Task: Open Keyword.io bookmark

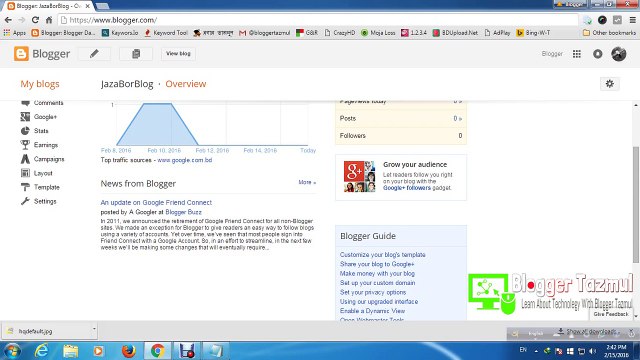Action: (x=120, y=33)
